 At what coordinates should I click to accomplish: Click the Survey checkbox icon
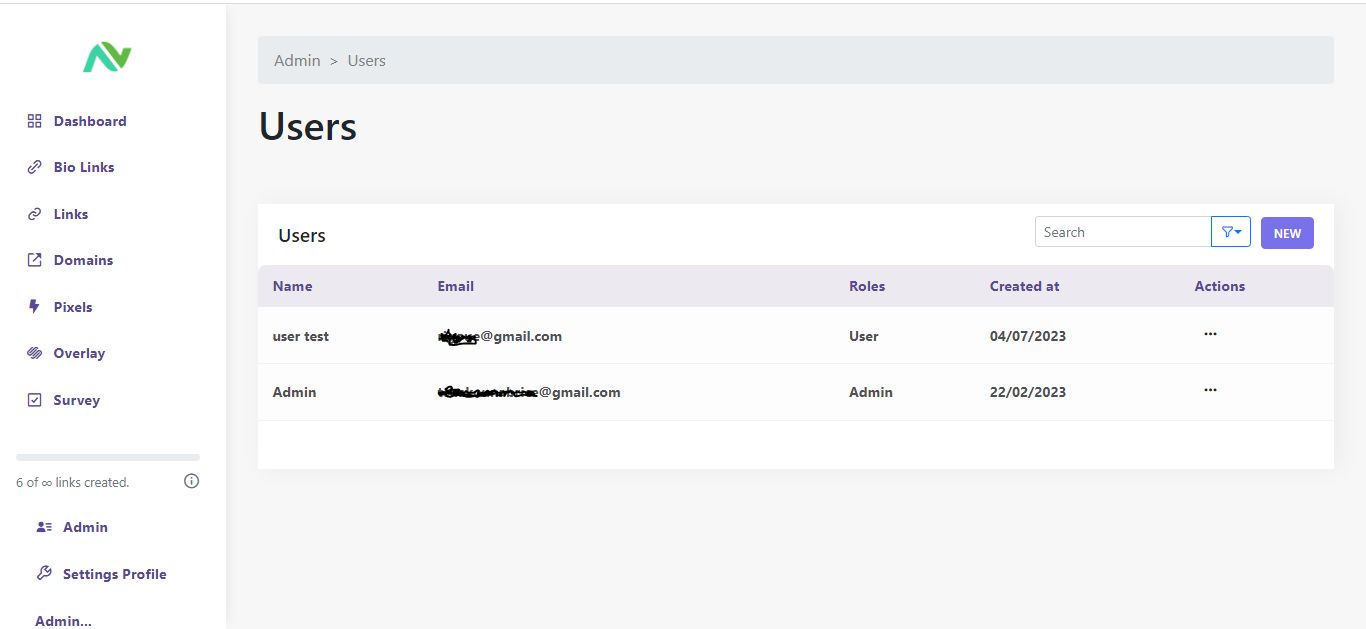(34, 400)
